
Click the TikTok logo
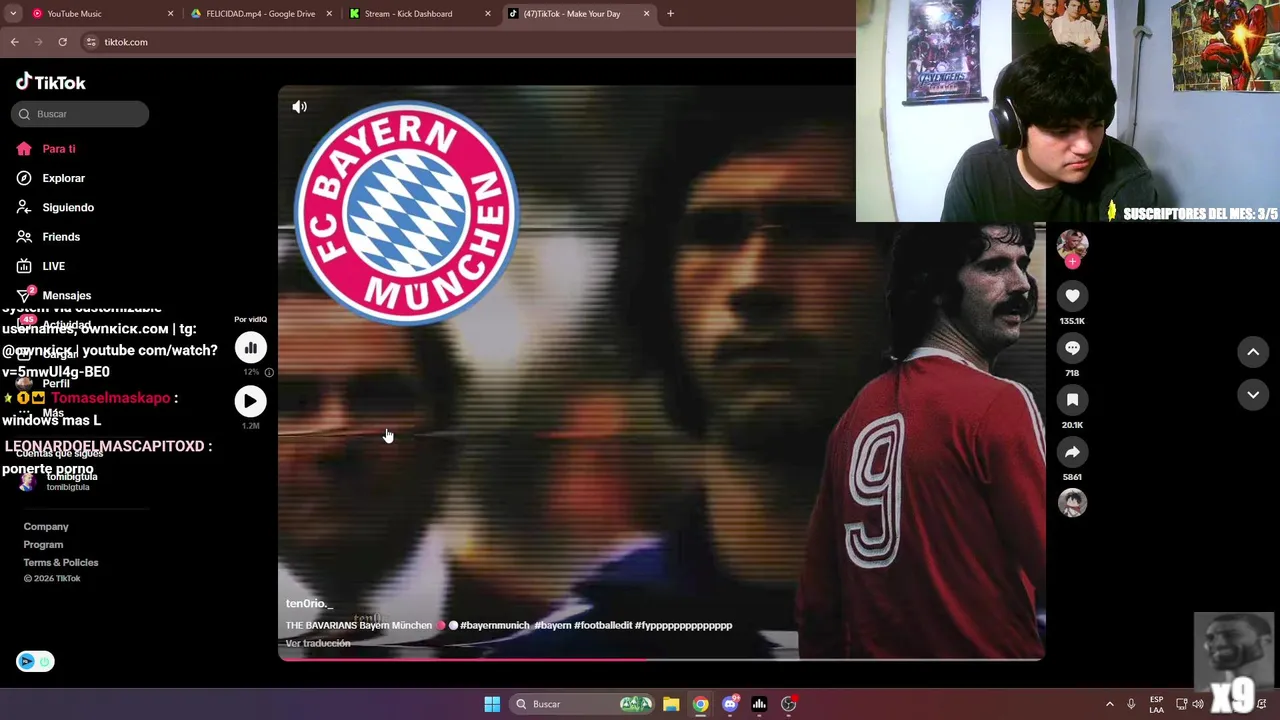click(50, 82)
